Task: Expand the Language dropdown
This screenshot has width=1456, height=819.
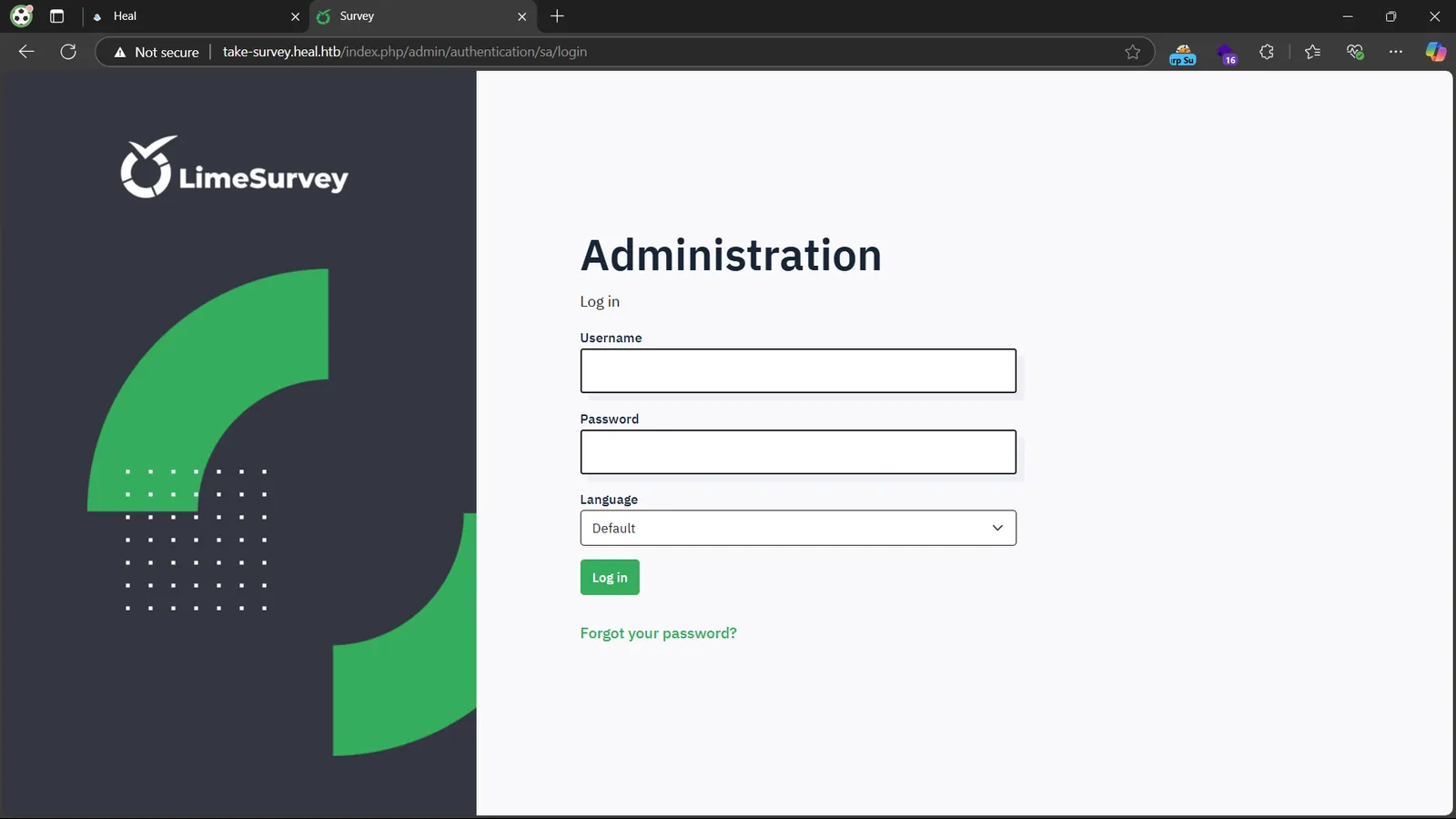Action: (x=798, y=528)
